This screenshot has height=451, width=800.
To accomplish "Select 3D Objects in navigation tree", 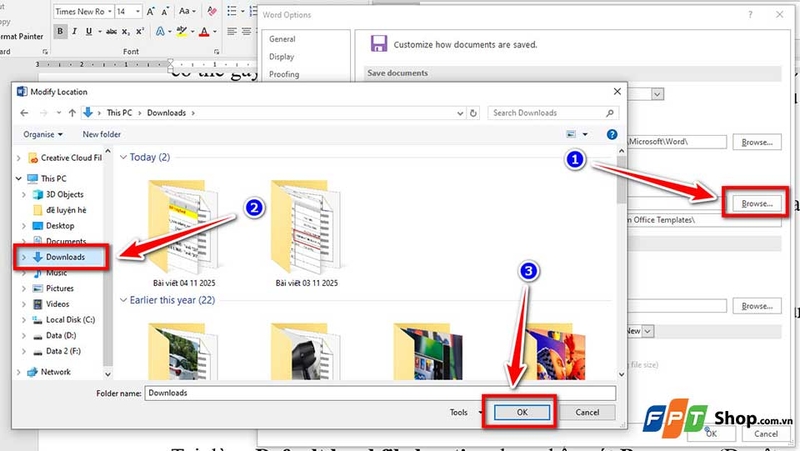I will pos(64,194).
